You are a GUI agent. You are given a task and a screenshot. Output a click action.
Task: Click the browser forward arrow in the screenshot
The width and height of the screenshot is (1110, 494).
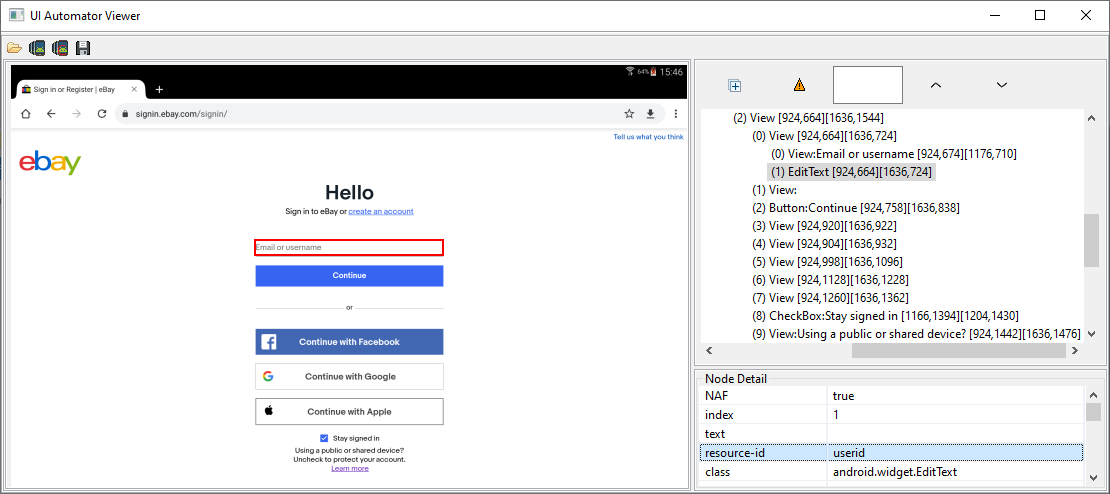(76, 114)
